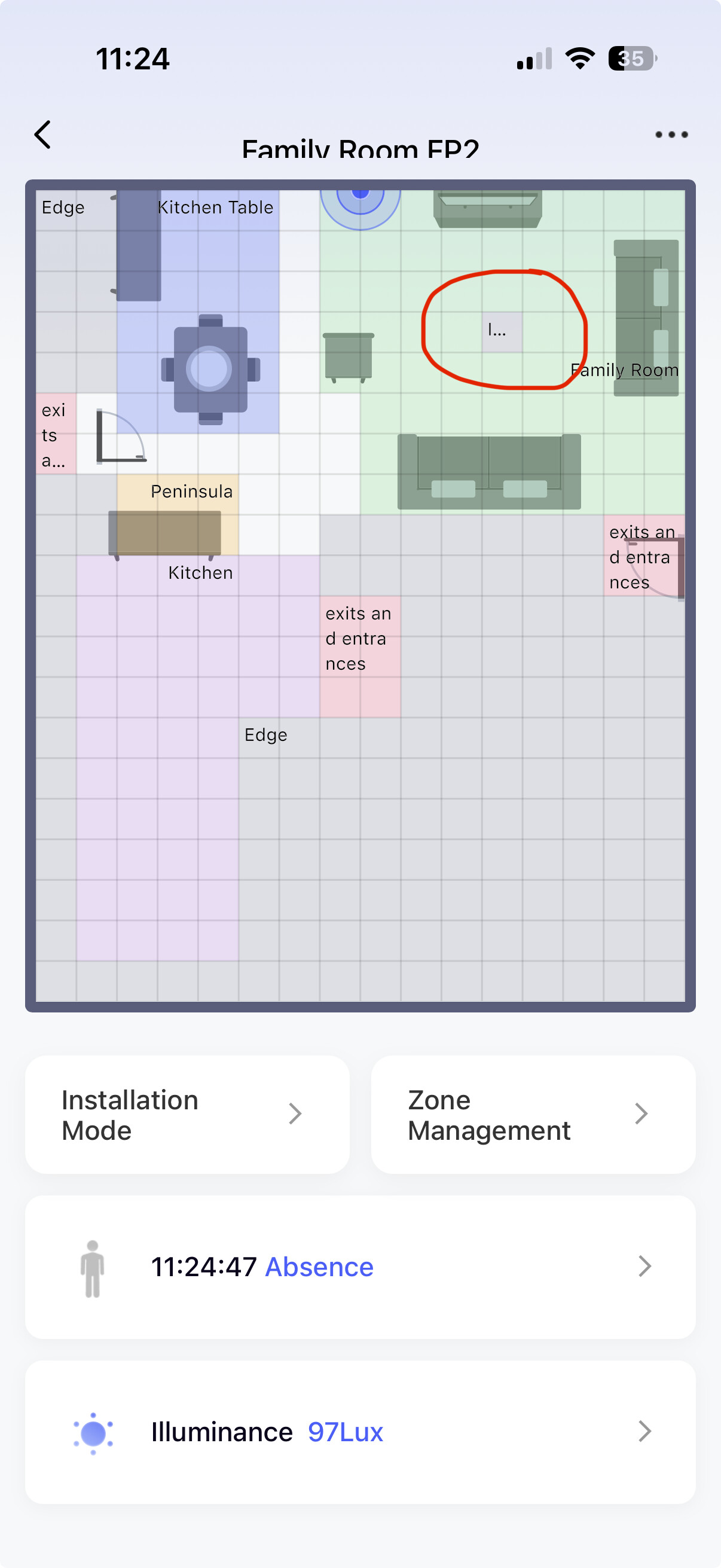
Task: Open the three-dot more options menu
Action: click(x=671, y=135)
